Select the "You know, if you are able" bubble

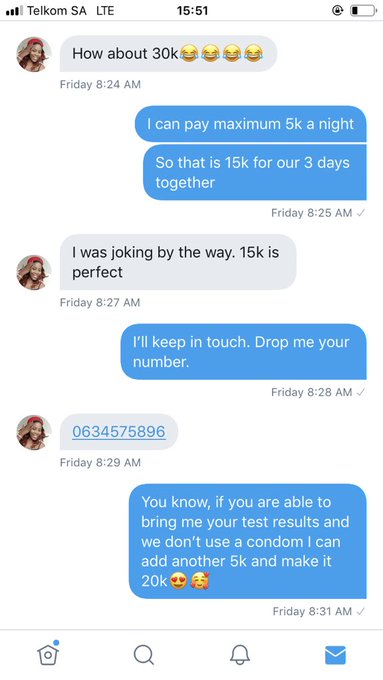[x=248, y=541]
